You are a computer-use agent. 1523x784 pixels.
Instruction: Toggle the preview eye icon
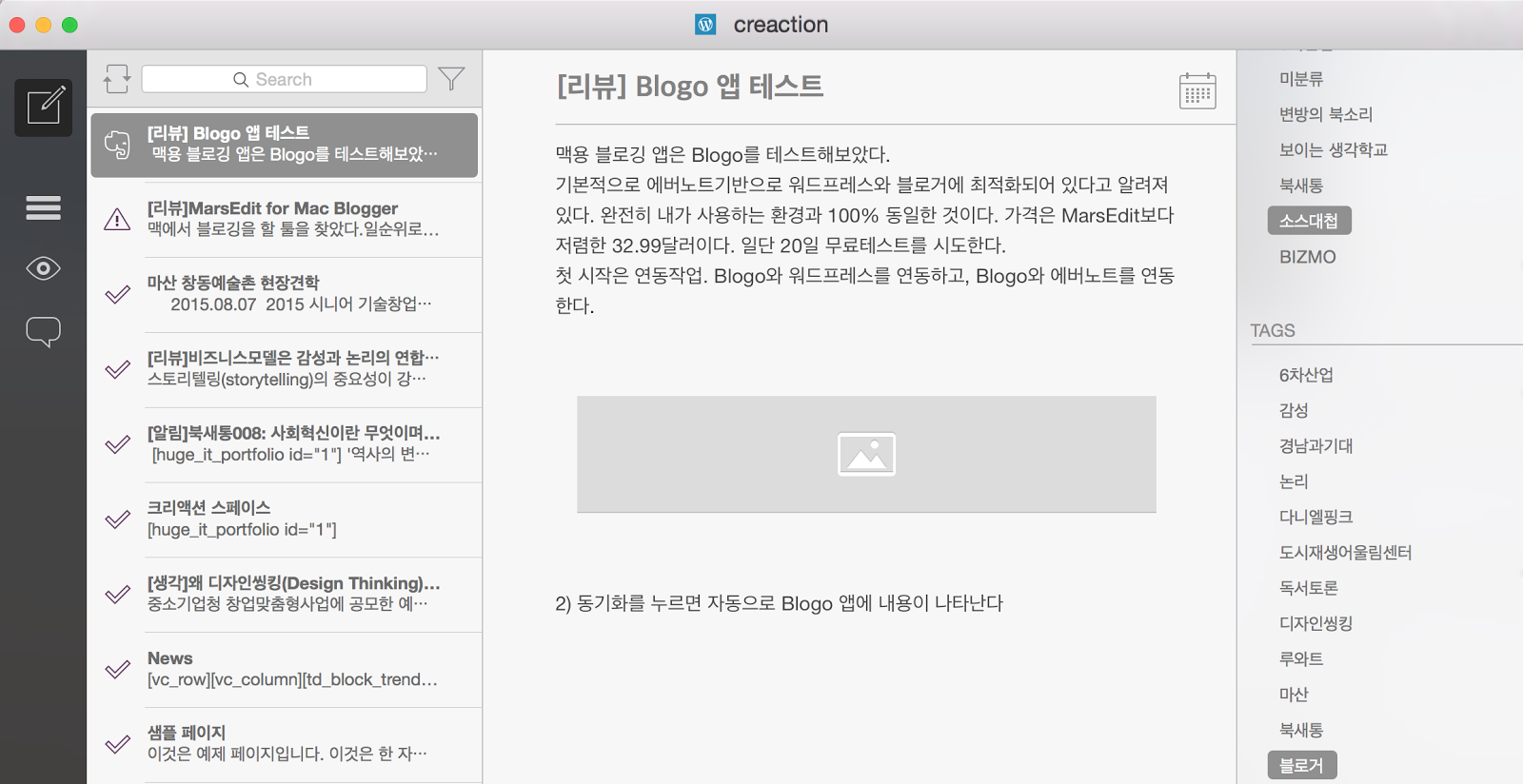pyautogui.click(x=44, y=268)
